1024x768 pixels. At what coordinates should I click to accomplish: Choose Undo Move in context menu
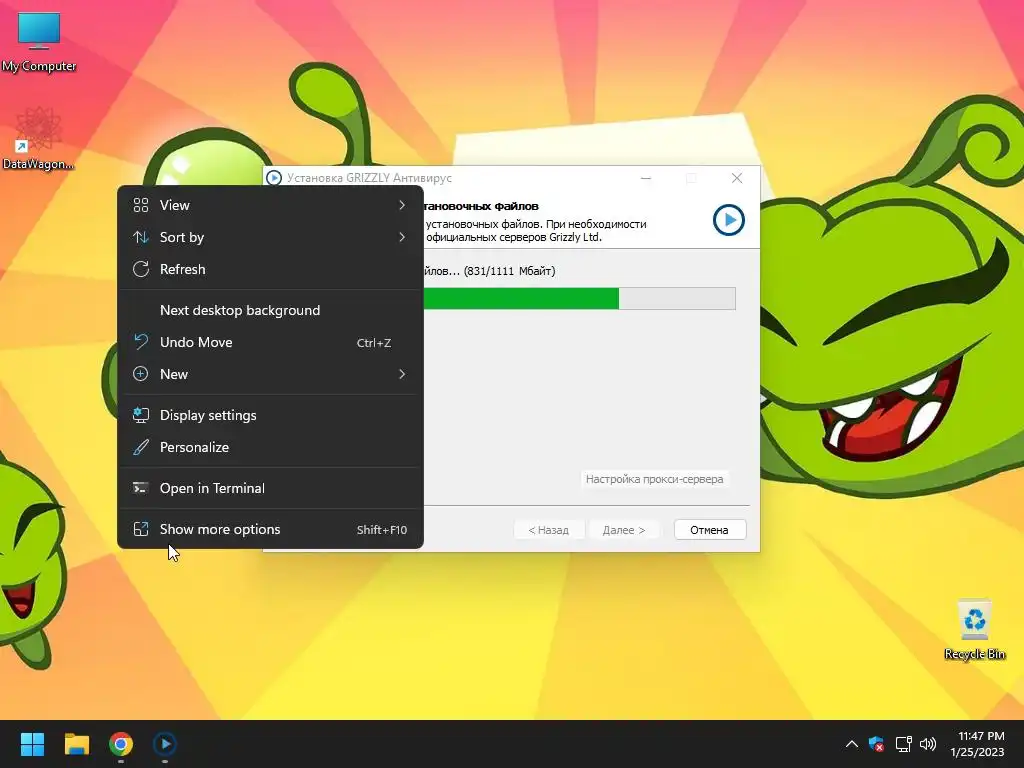coord(270,342)
